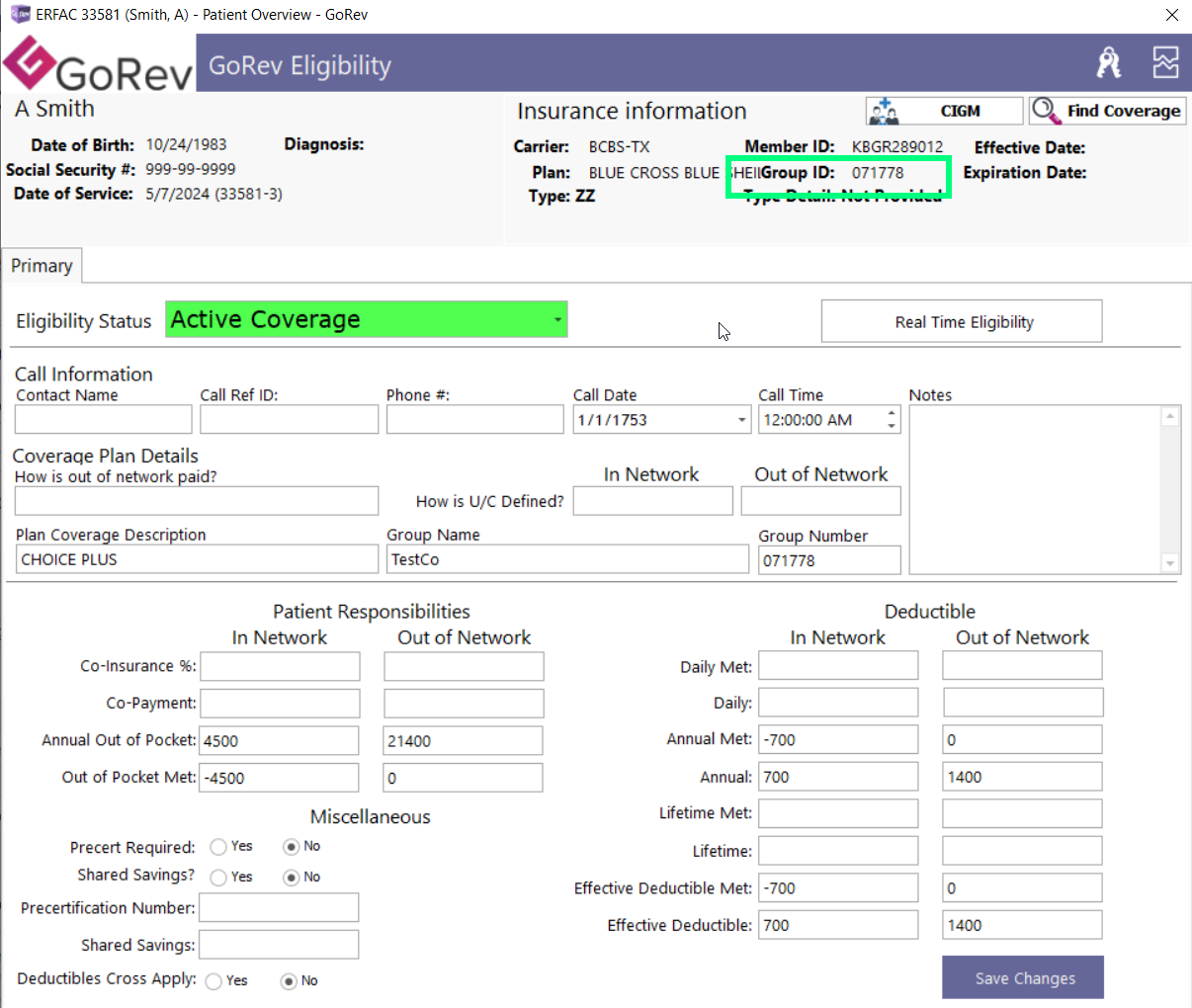The height and width of the screenshot is (1008, 1192).
Task: Click the Group Number field
Action: coord(829,560)
